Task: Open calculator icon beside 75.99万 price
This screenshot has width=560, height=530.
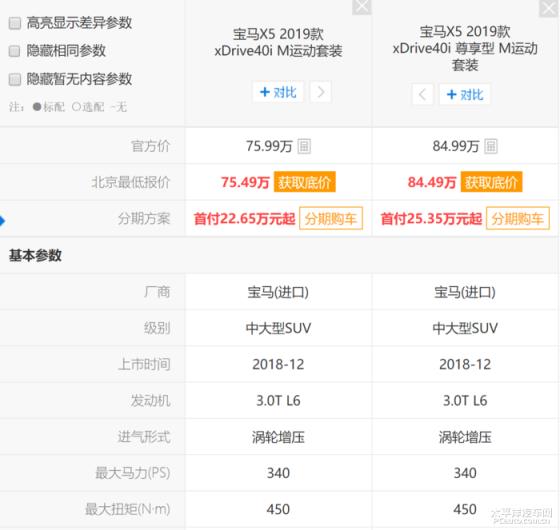Action: [x=304, y=146]
